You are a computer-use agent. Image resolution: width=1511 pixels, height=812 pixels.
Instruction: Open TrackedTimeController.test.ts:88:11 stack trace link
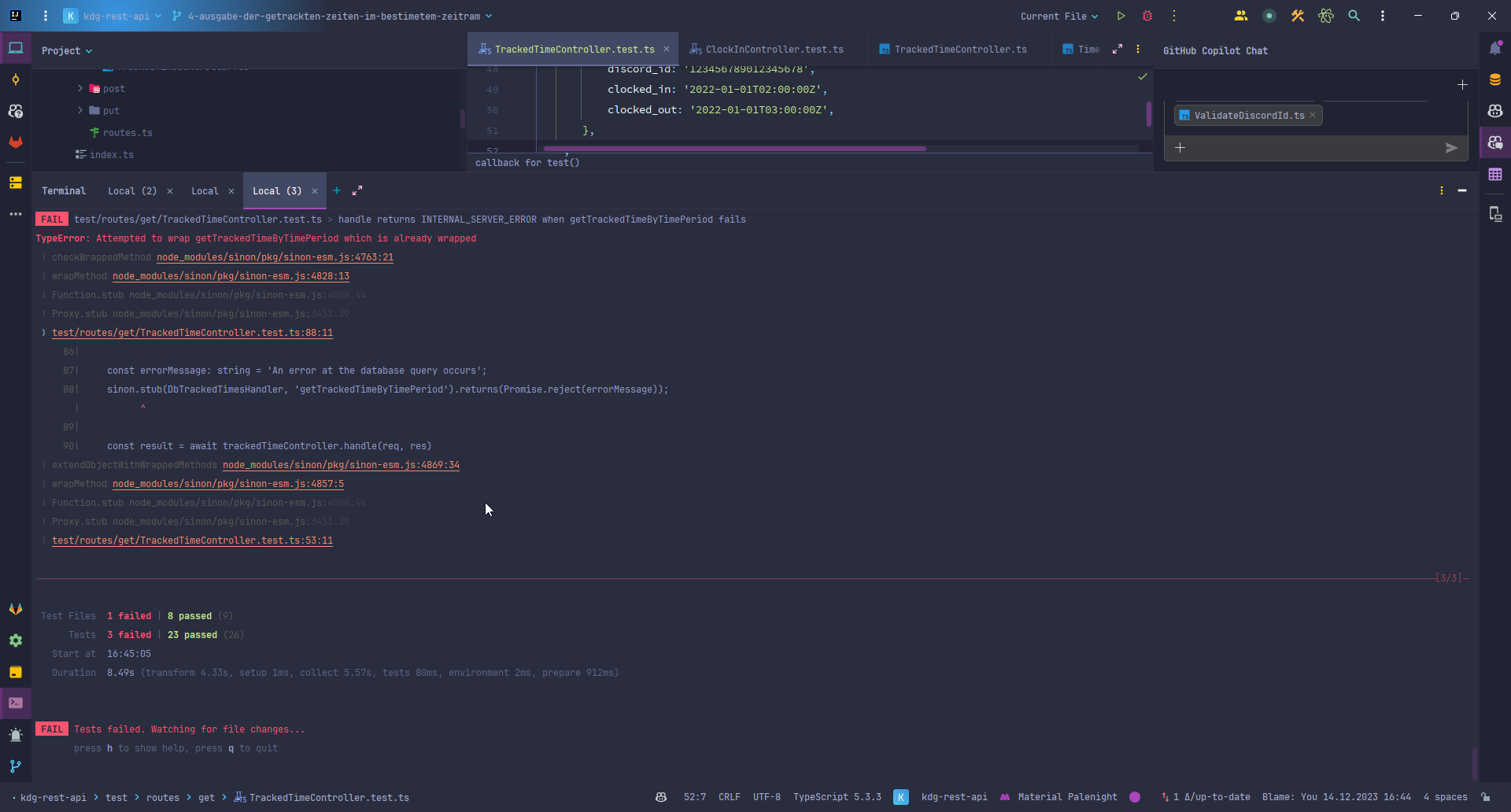192,333
